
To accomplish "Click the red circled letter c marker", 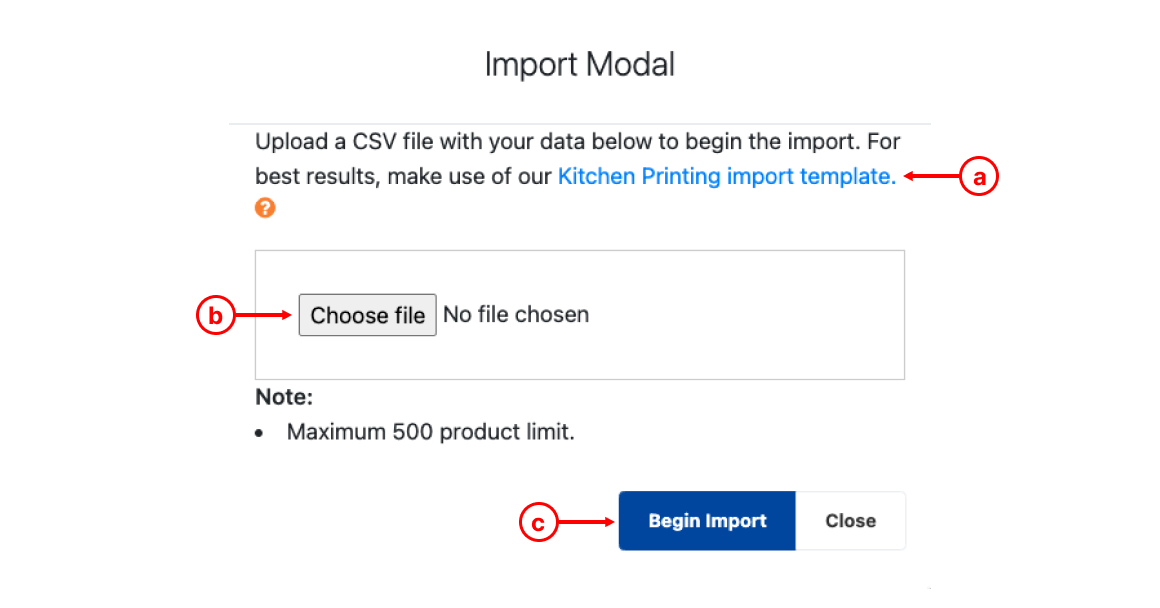I will coord(538,522).
